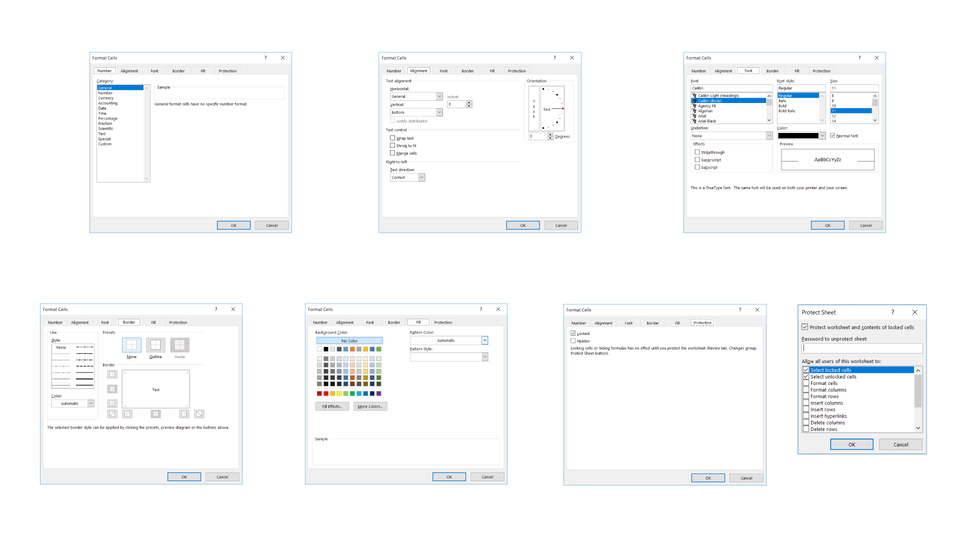Click the Inside border preset icon

coord(180,345)
